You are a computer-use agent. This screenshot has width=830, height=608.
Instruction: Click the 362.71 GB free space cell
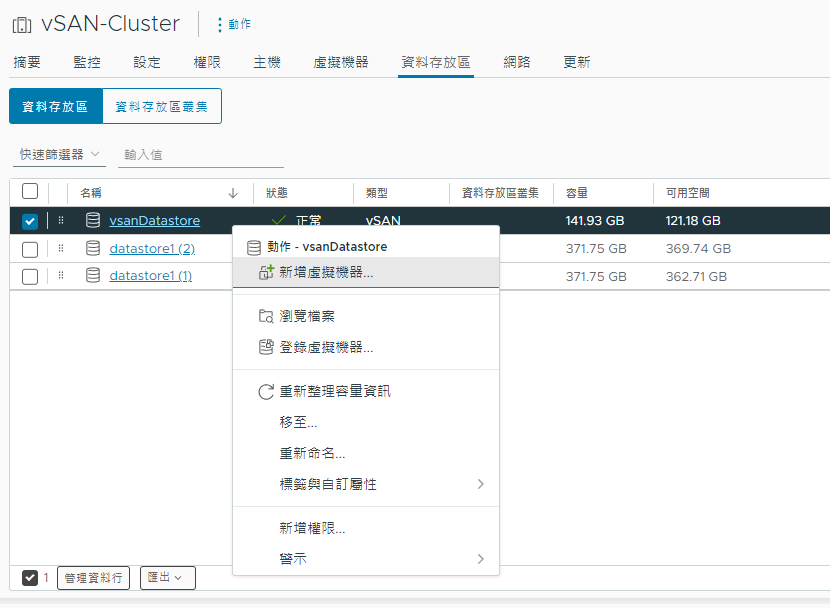696,276
